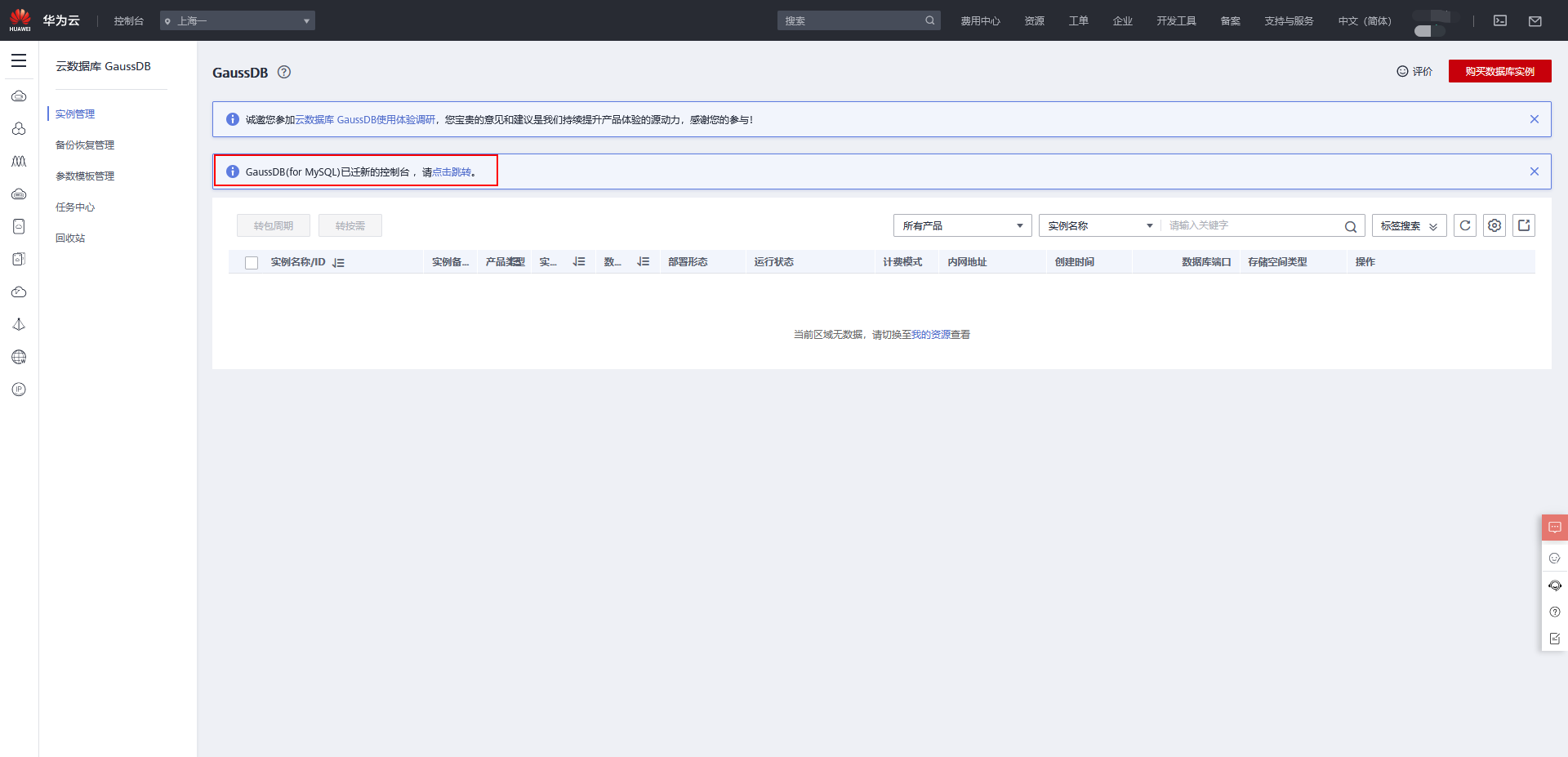
Task: Expand the 标签搜索 tag search panel
Action: coord(1410,225)
